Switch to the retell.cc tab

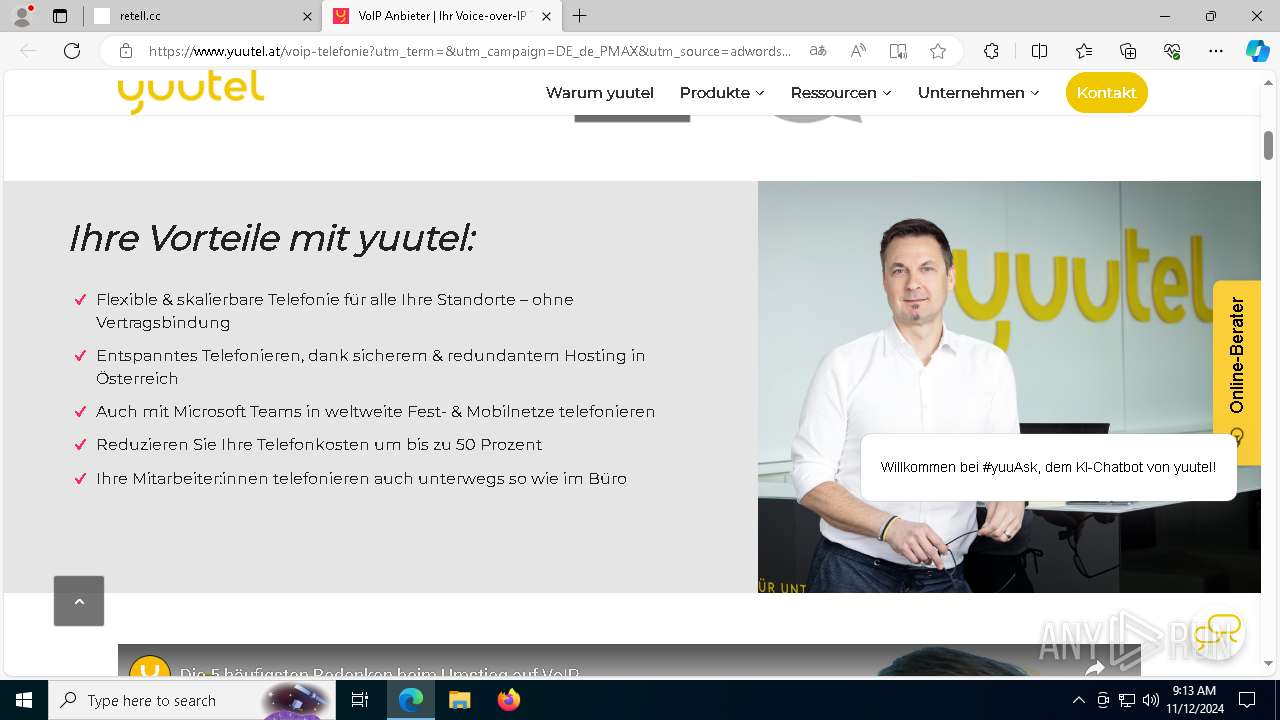202,16
